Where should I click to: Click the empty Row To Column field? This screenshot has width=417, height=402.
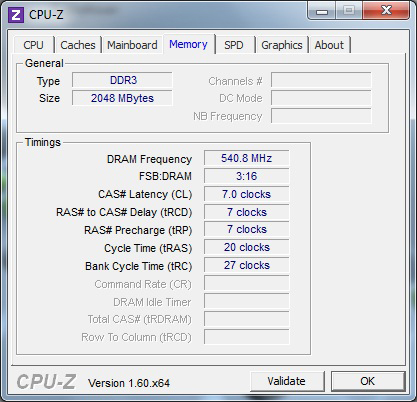point(247,337)
